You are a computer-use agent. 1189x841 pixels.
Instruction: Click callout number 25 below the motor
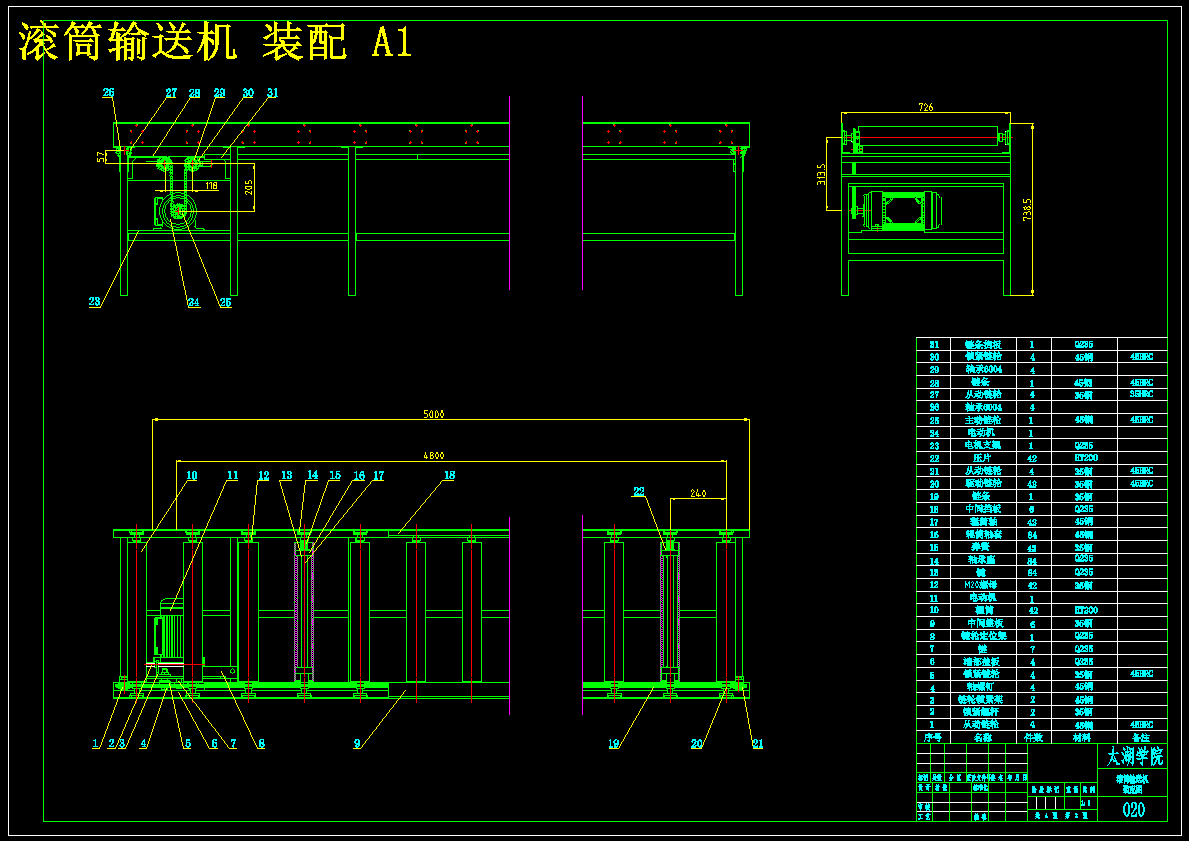pyautogui.click(x=225, y=303)
